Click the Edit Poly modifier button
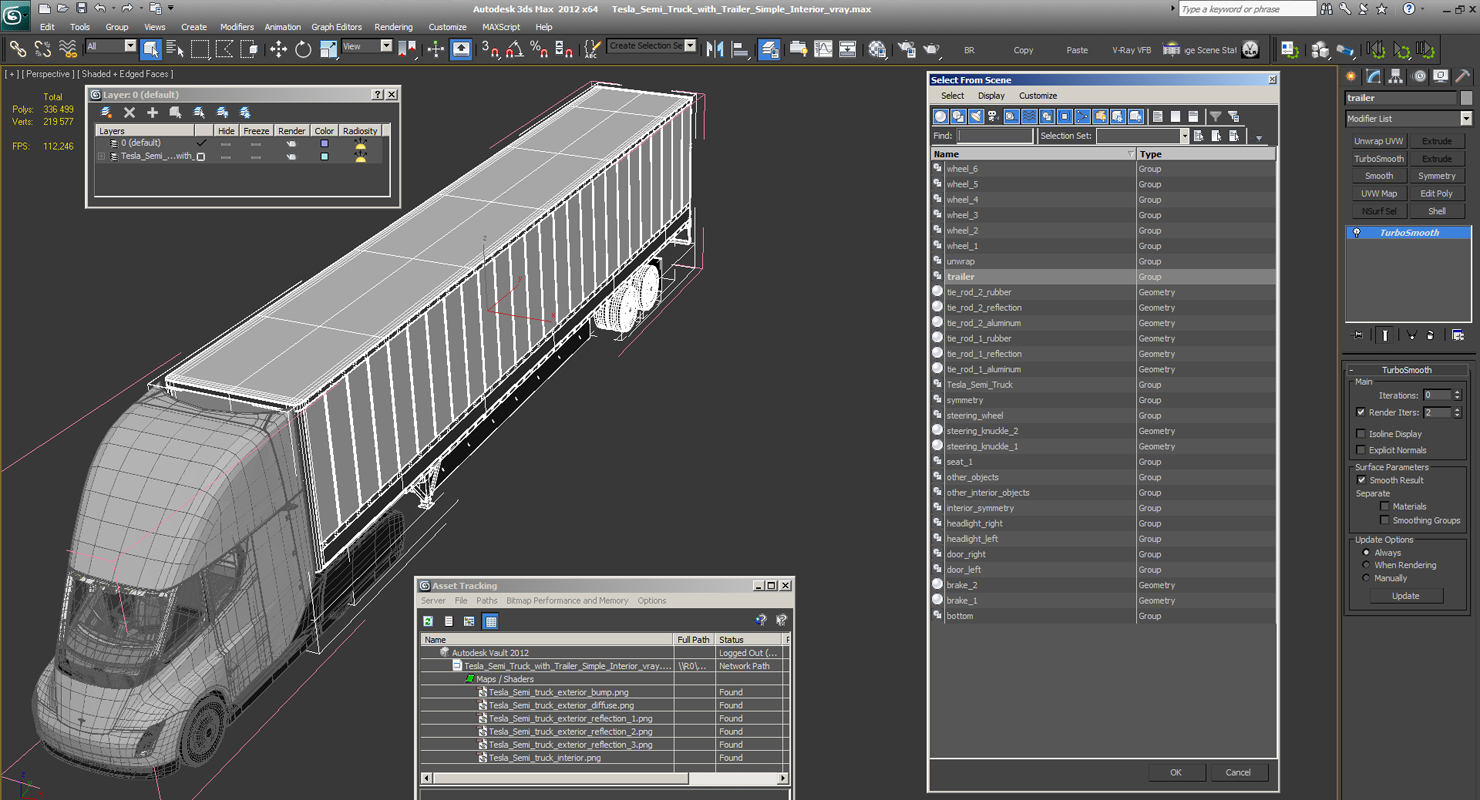This screenshot has height=800, width=1480. (x=1436, y=194)
